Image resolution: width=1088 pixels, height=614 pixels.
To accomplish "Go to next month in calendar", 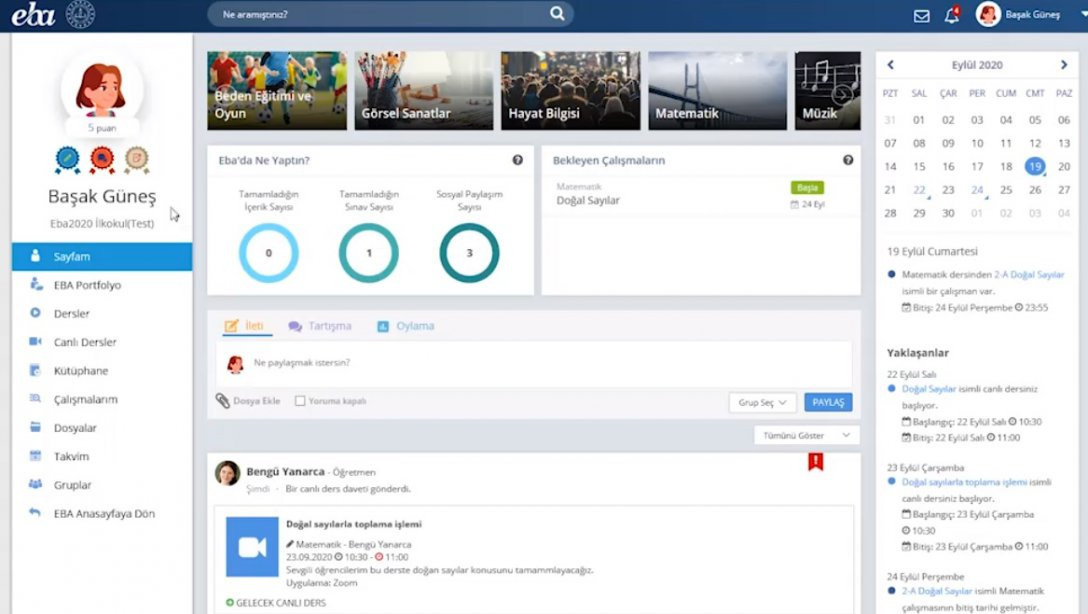I will click(1064, 65).
